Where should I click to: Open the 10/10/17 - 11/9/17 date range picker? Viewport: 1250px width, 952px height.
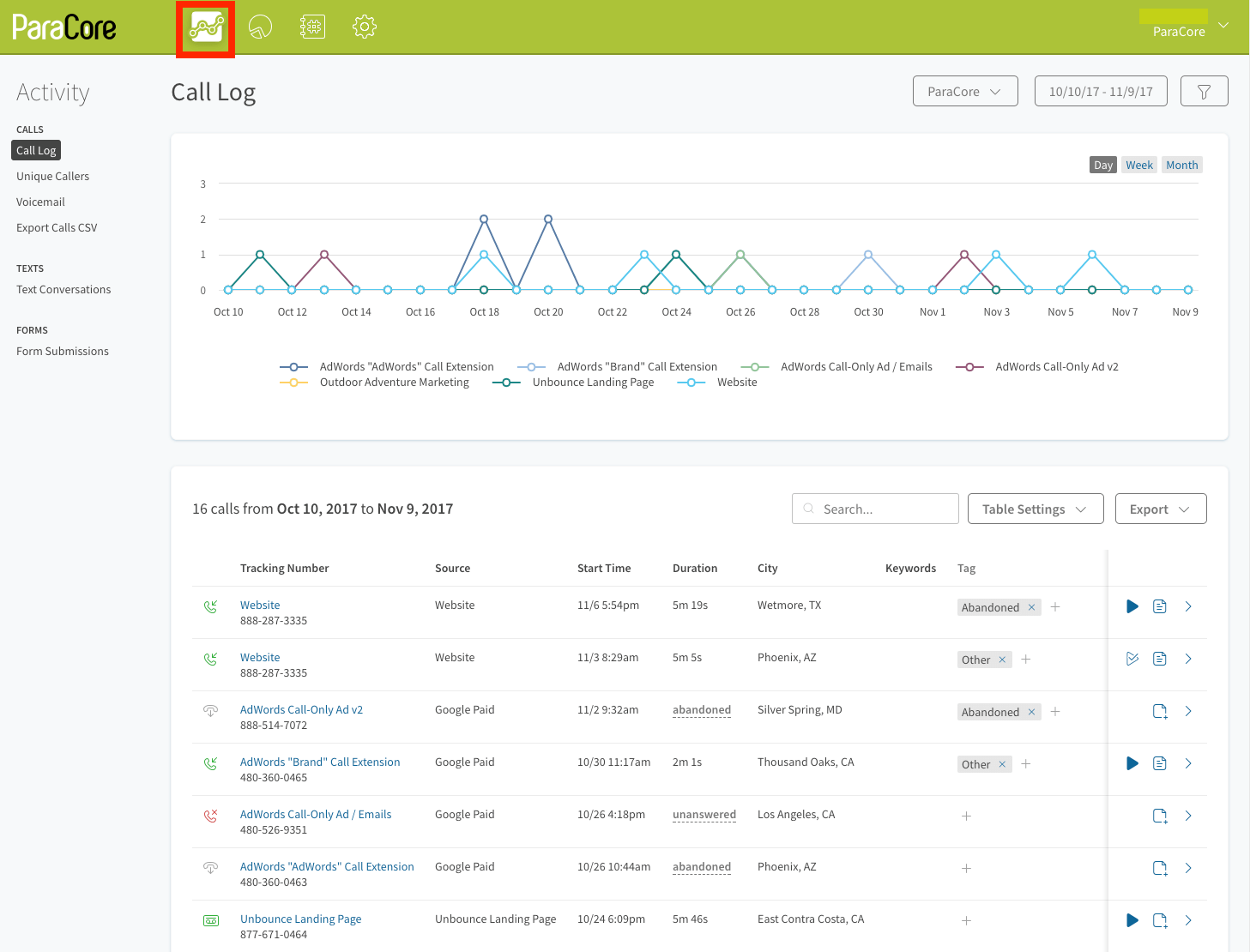click(1101, 91)
